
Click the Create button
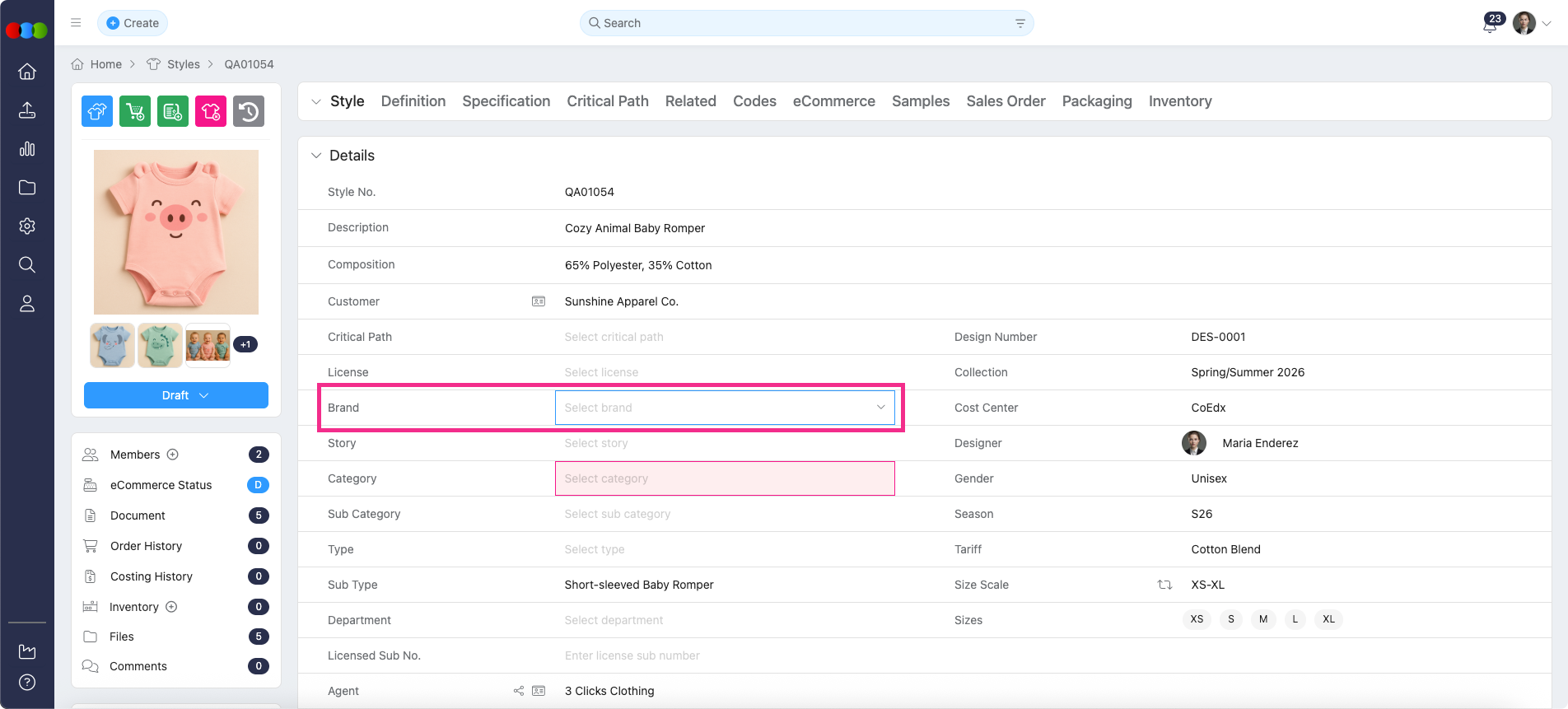point(133,23)
